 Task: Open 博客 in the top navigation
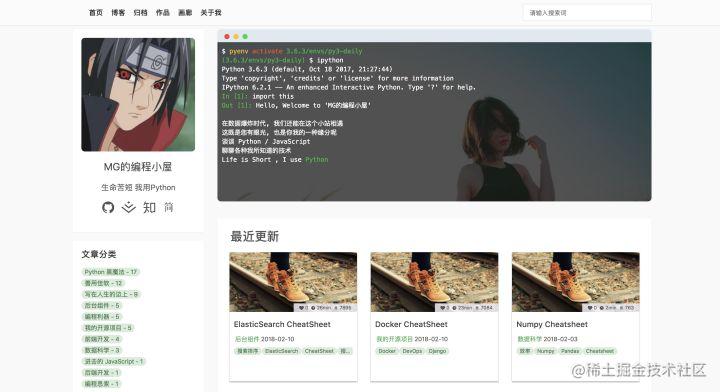pyautogui.click(x=118, y=13)
